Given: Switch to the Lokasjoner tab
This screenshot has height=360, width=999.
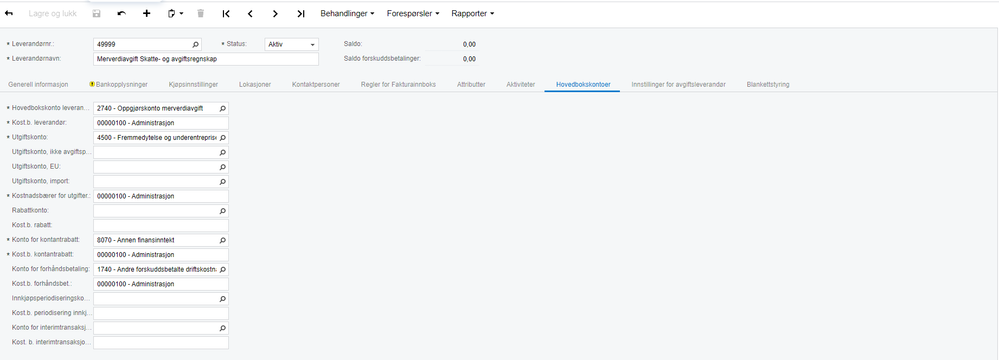Looking at the screenshot, I should tap(255, 84).
